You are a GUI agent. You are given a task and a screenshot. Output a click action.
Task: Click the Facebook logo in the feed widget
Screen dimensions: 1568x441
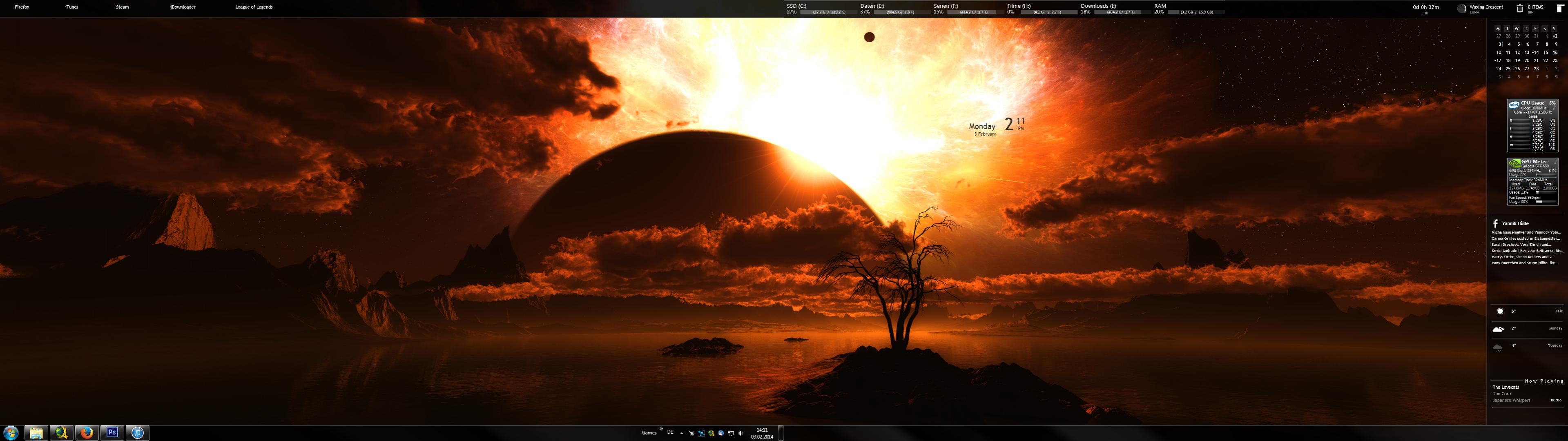pos(1495,223)
